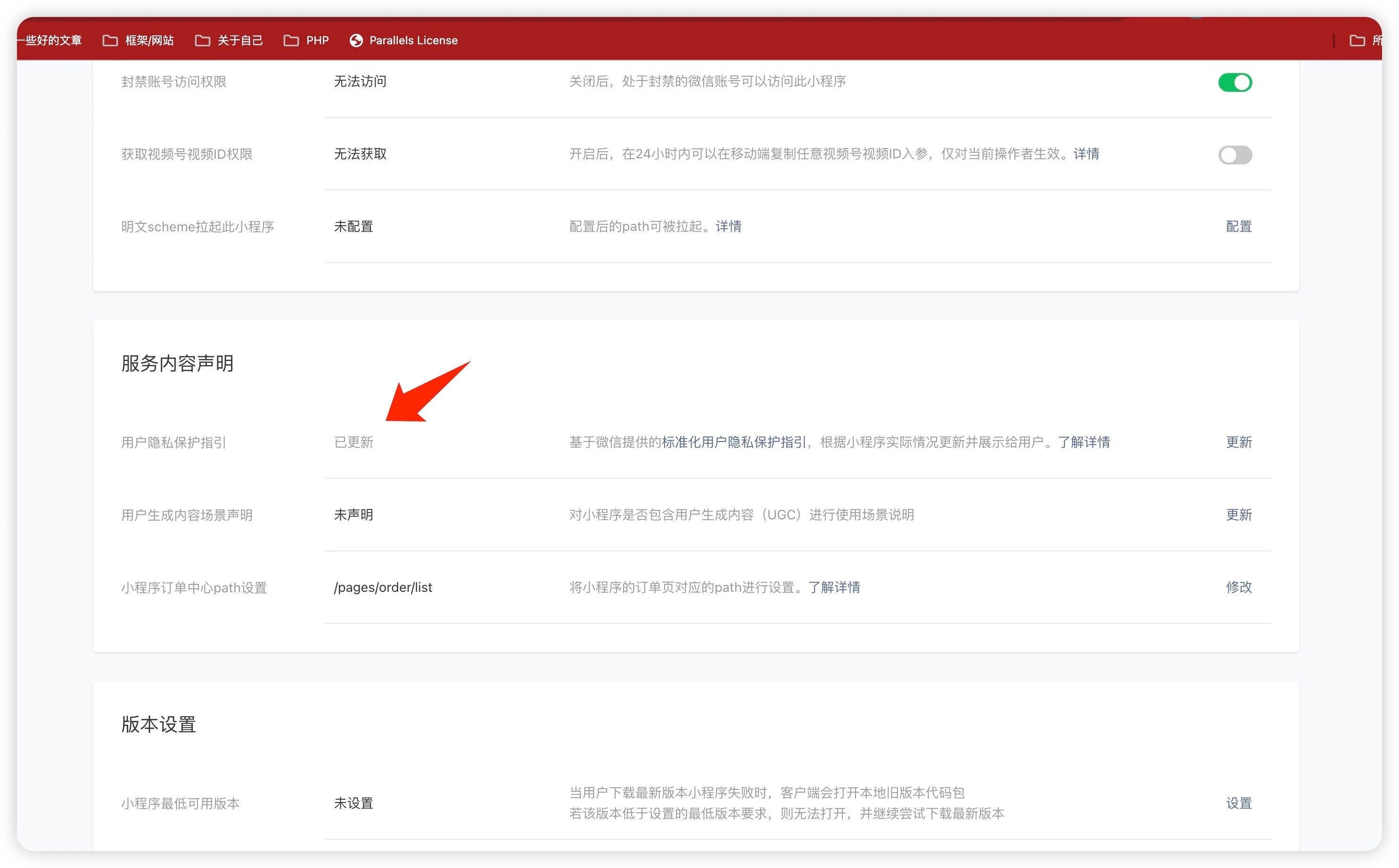Viewport: 1399px width, 868px height.
Task: Select the 已更新 status text
Action: (x=354, y=442)
